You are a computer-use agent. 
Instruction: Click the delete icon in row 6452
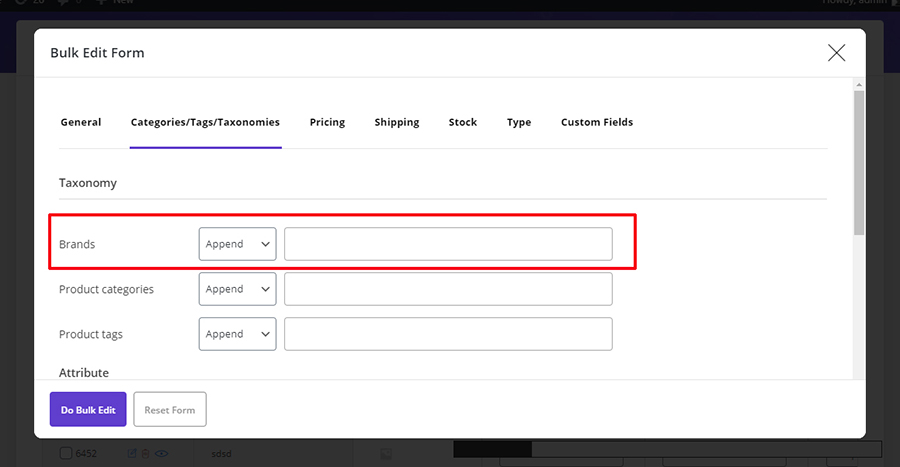146,453
